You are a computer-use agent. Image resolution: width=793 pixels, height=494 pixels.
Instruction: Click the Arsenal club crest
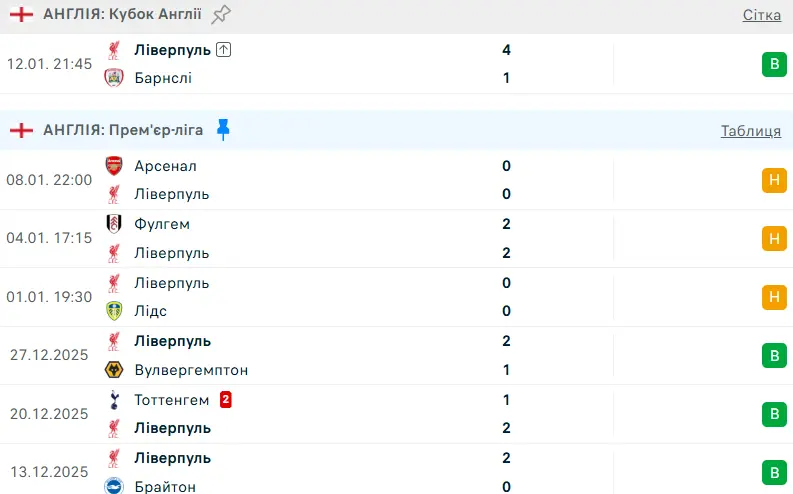113,166
